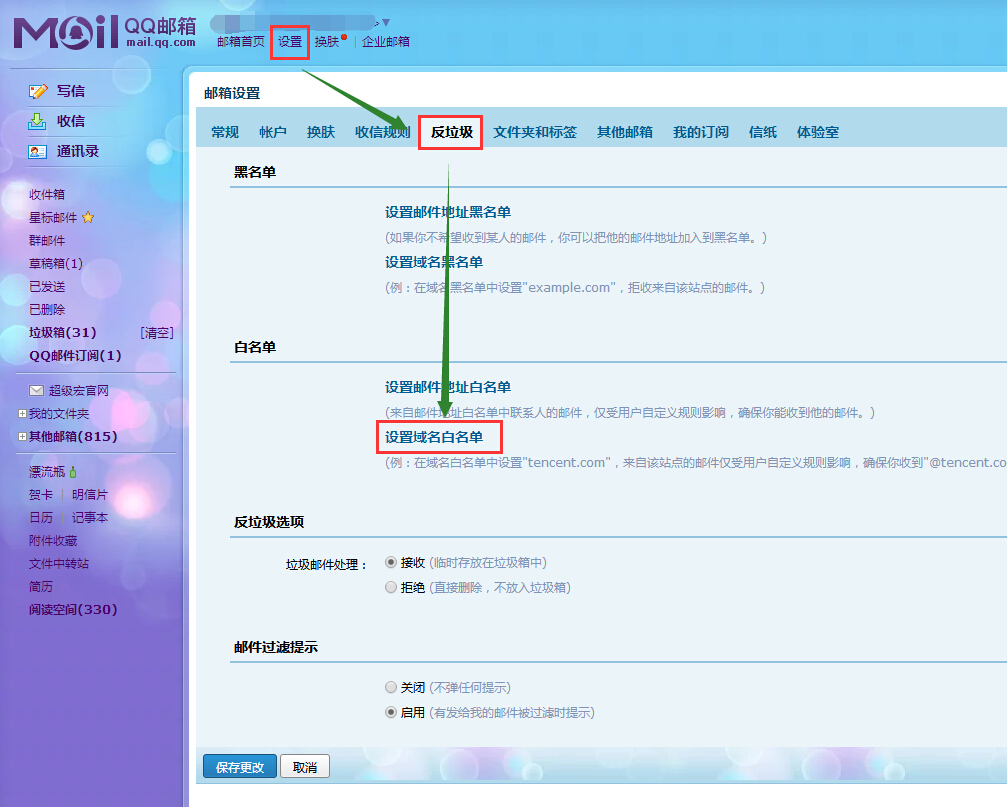
Task: Select the 拒绝 spam handling radio button
Action: pos(391,588)
